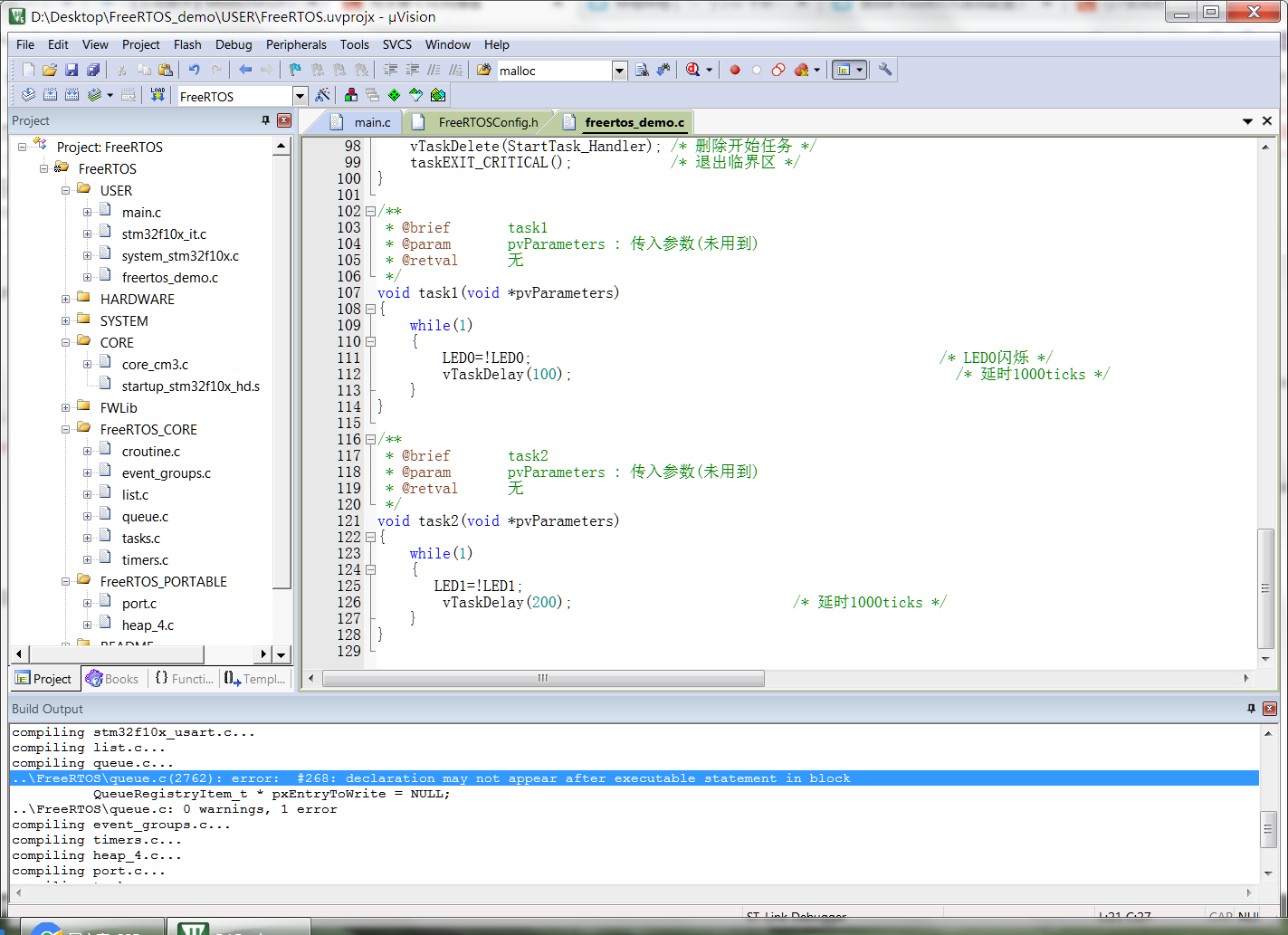Viewport: 1288px width, 935px height.
Task: Comment the selection with the comment icon
Action: [434, 70]
